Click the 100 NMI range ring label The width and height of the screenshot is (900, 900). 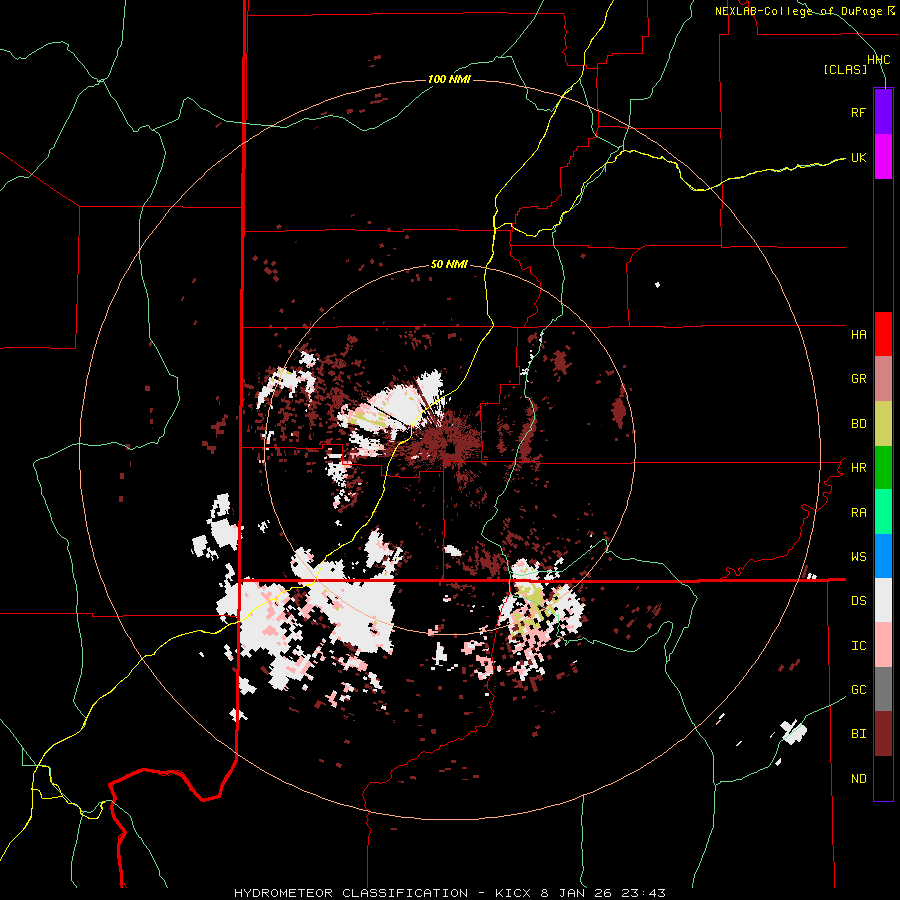[449, 79]
